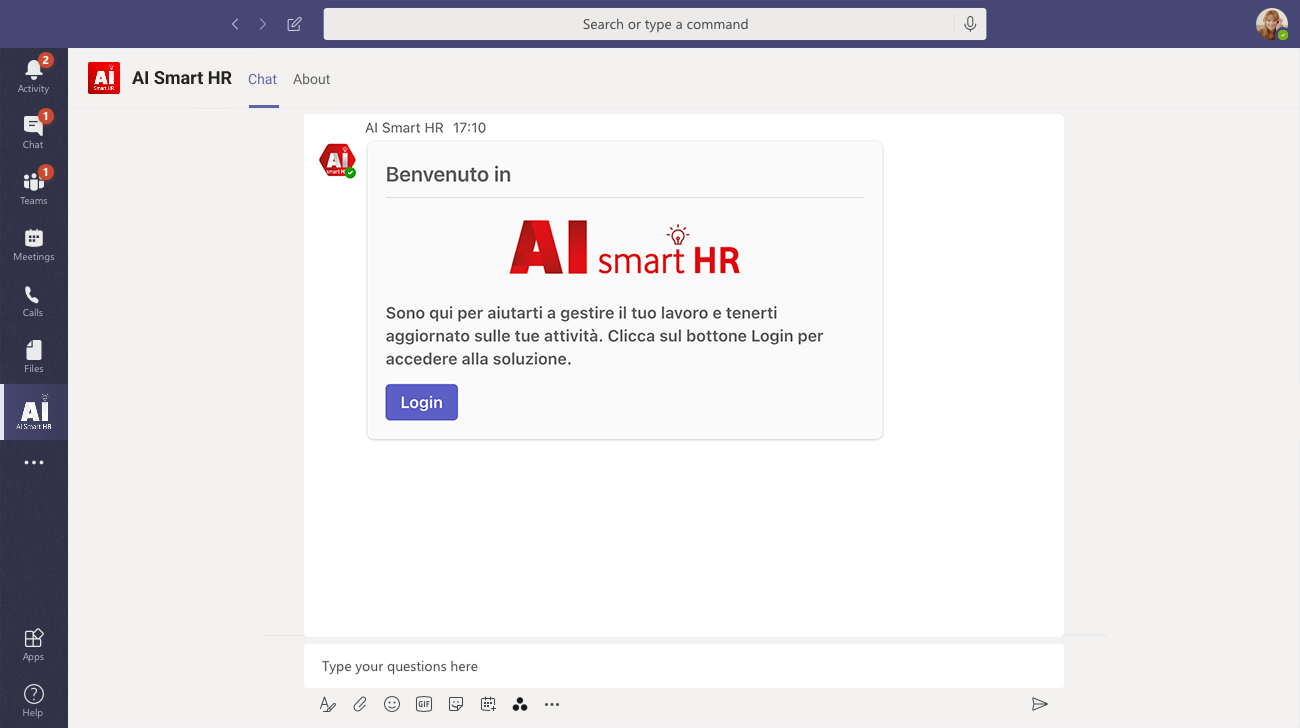Click the AI smart HR banner image
This screenshot has width=1300, height=728.
point(625,249)
